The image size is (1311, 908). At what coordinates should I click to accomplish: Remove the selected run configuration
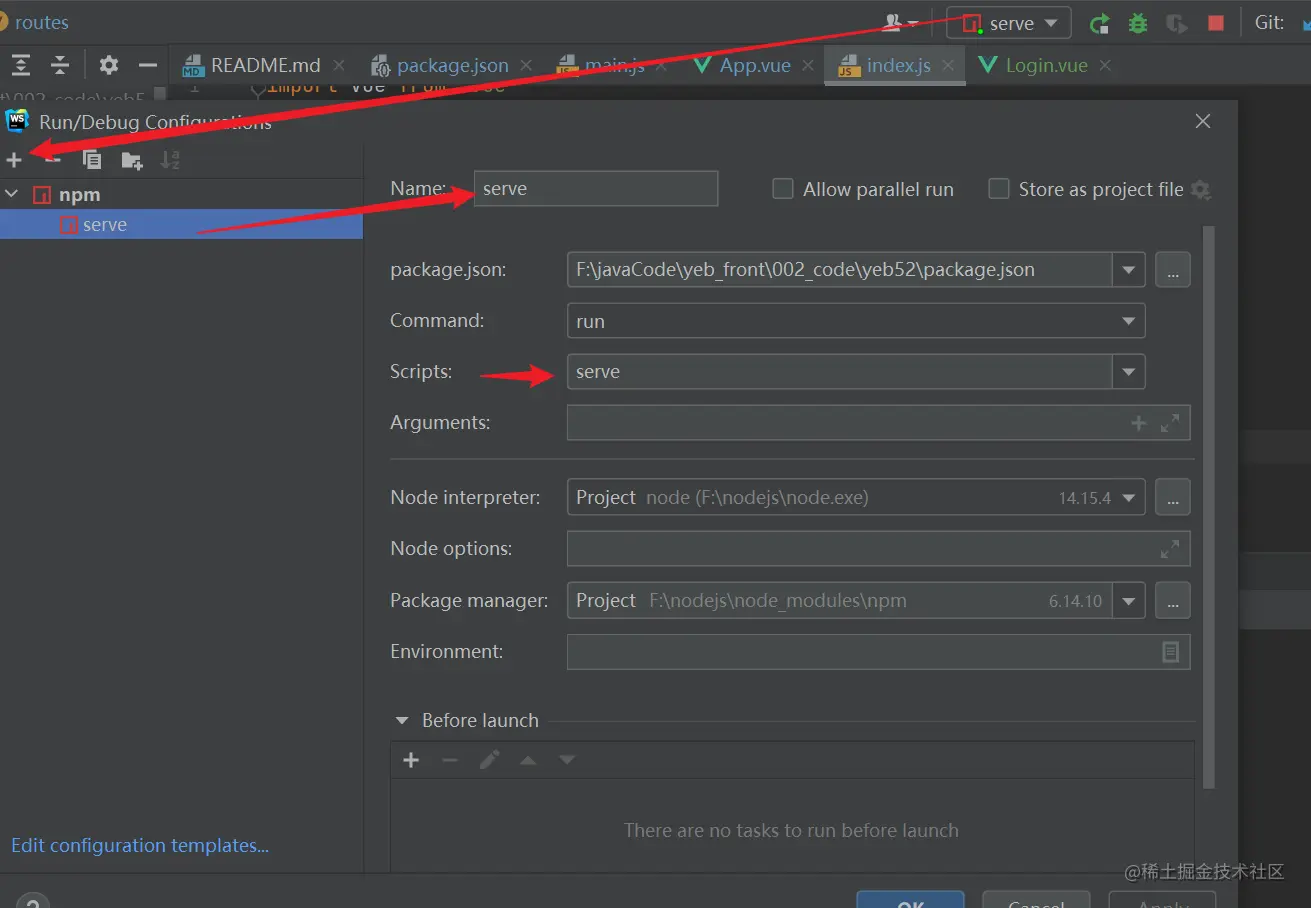pos(53,160)
